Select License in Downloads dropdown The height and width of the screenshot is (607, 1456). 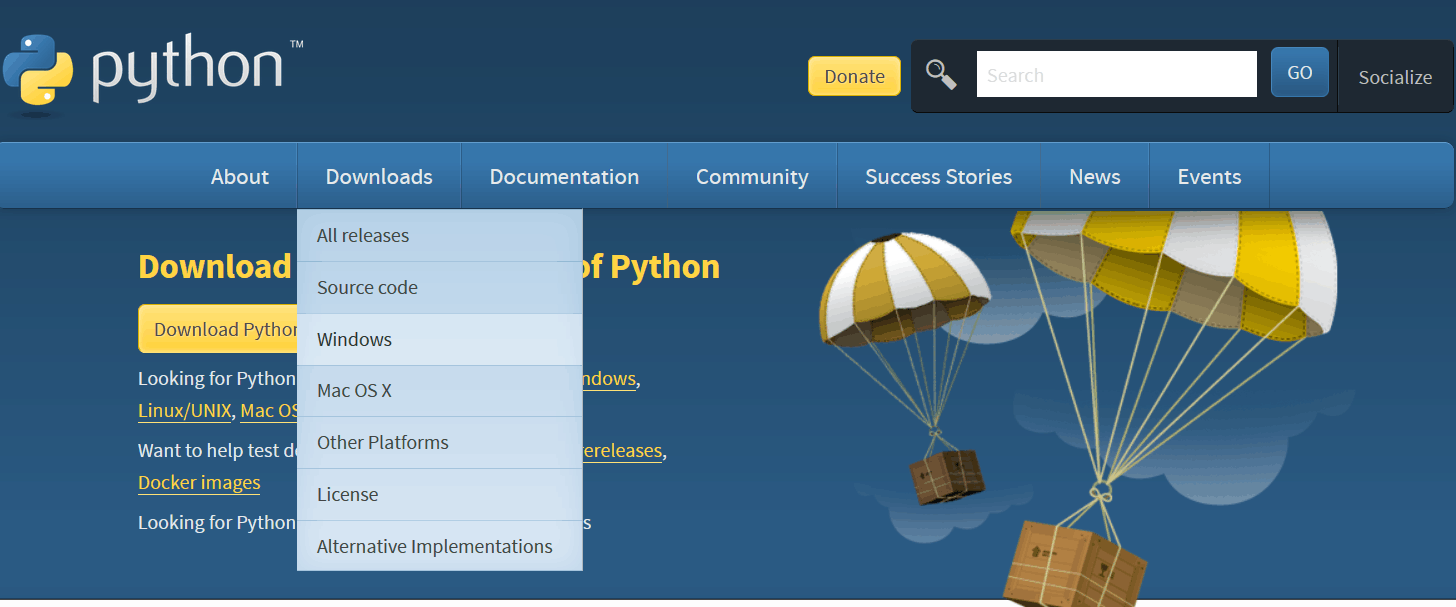(440, 495)
